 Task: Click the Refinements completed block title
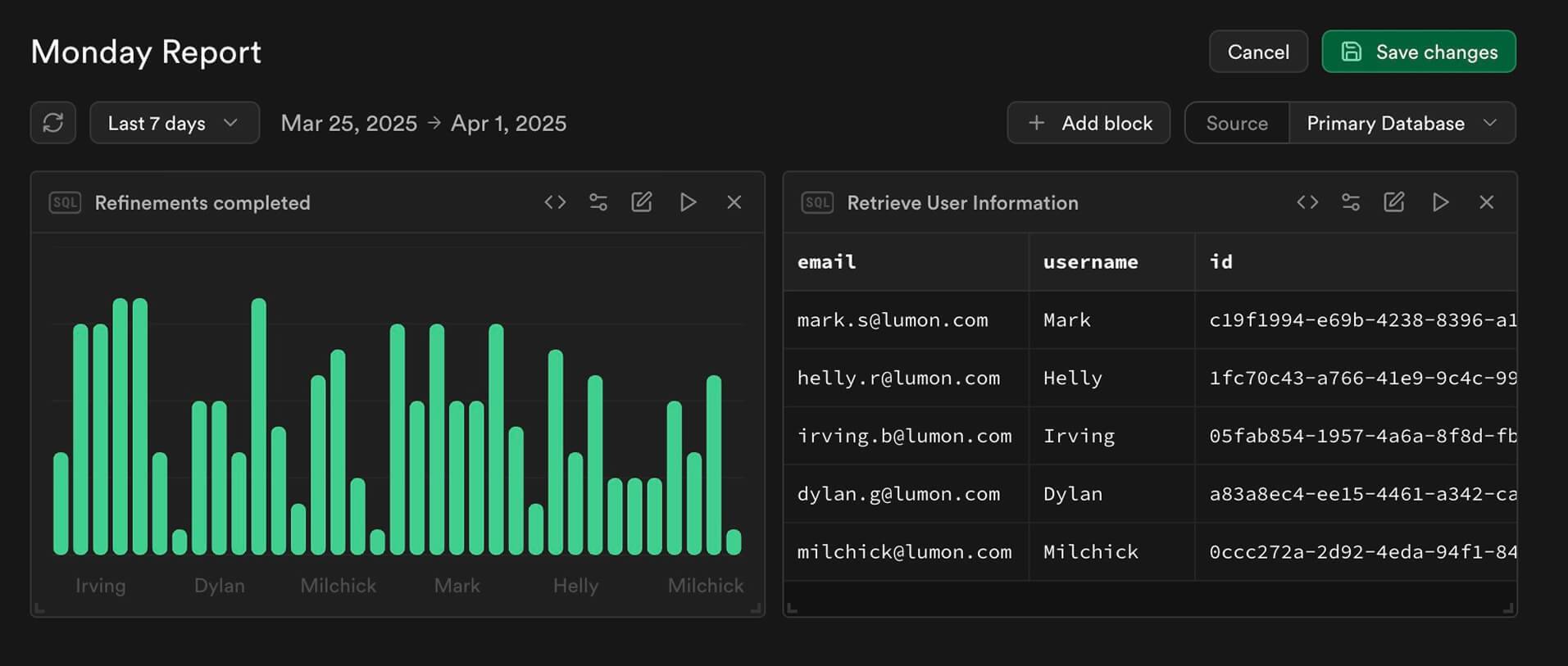(202, 202)
